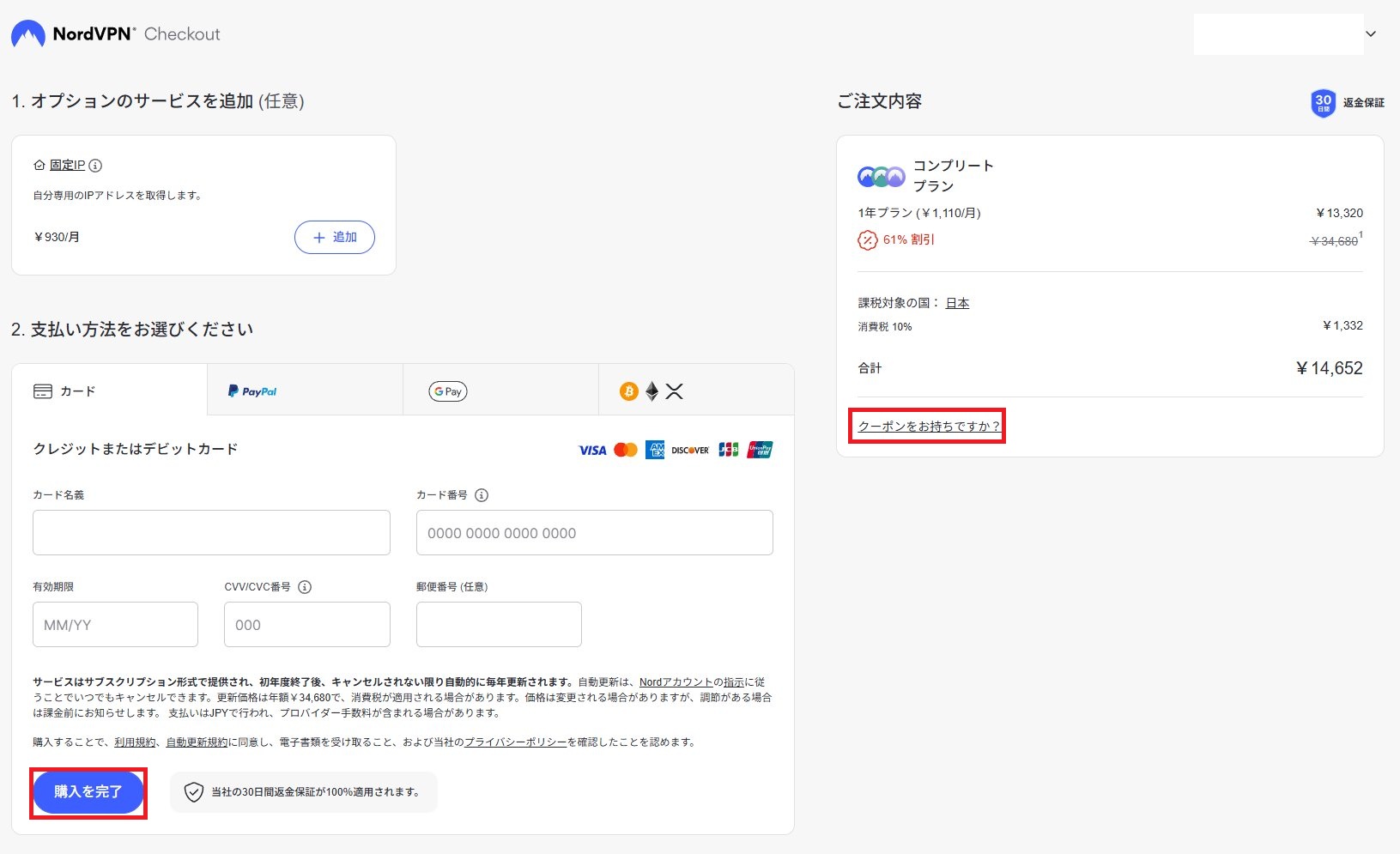Click the JCB card logo
Viewport: 1400px width, 854px height.
coord(728,451)
